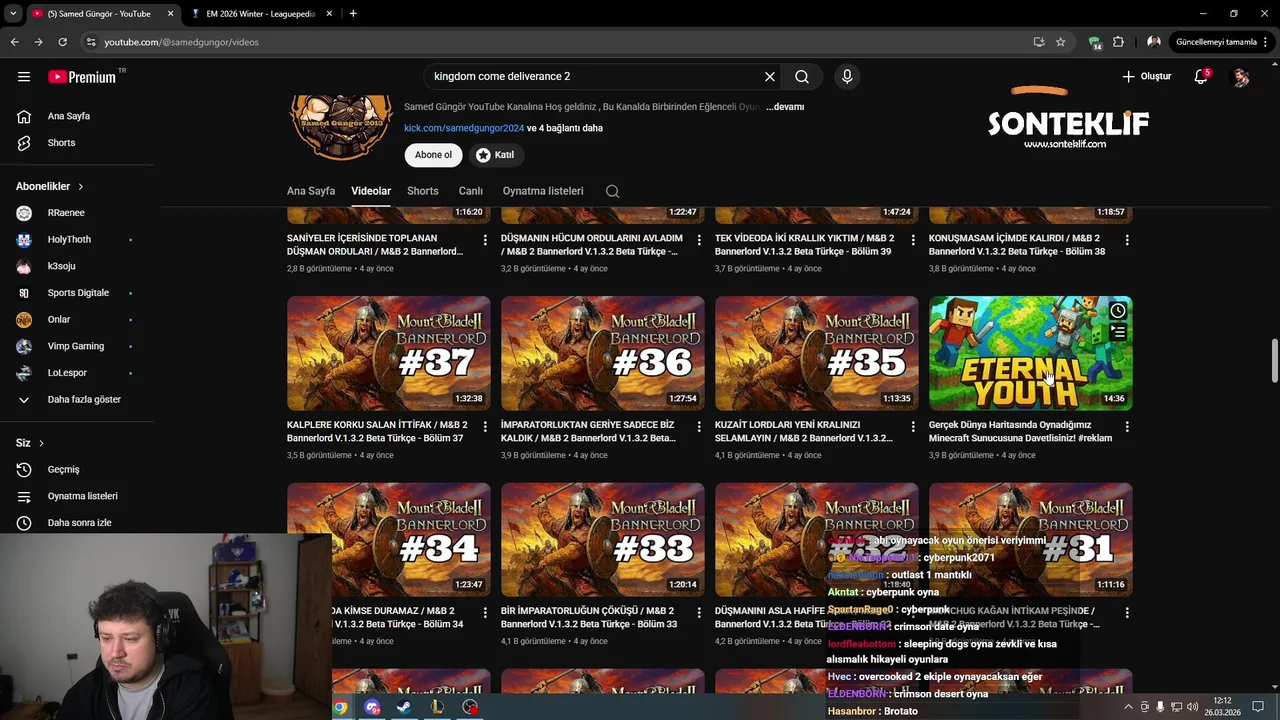Image resolution: width=1280 pixels, height=720 pixels.
Task: Open League of Legends taskbar icon
Action: (x=437, y=707)
